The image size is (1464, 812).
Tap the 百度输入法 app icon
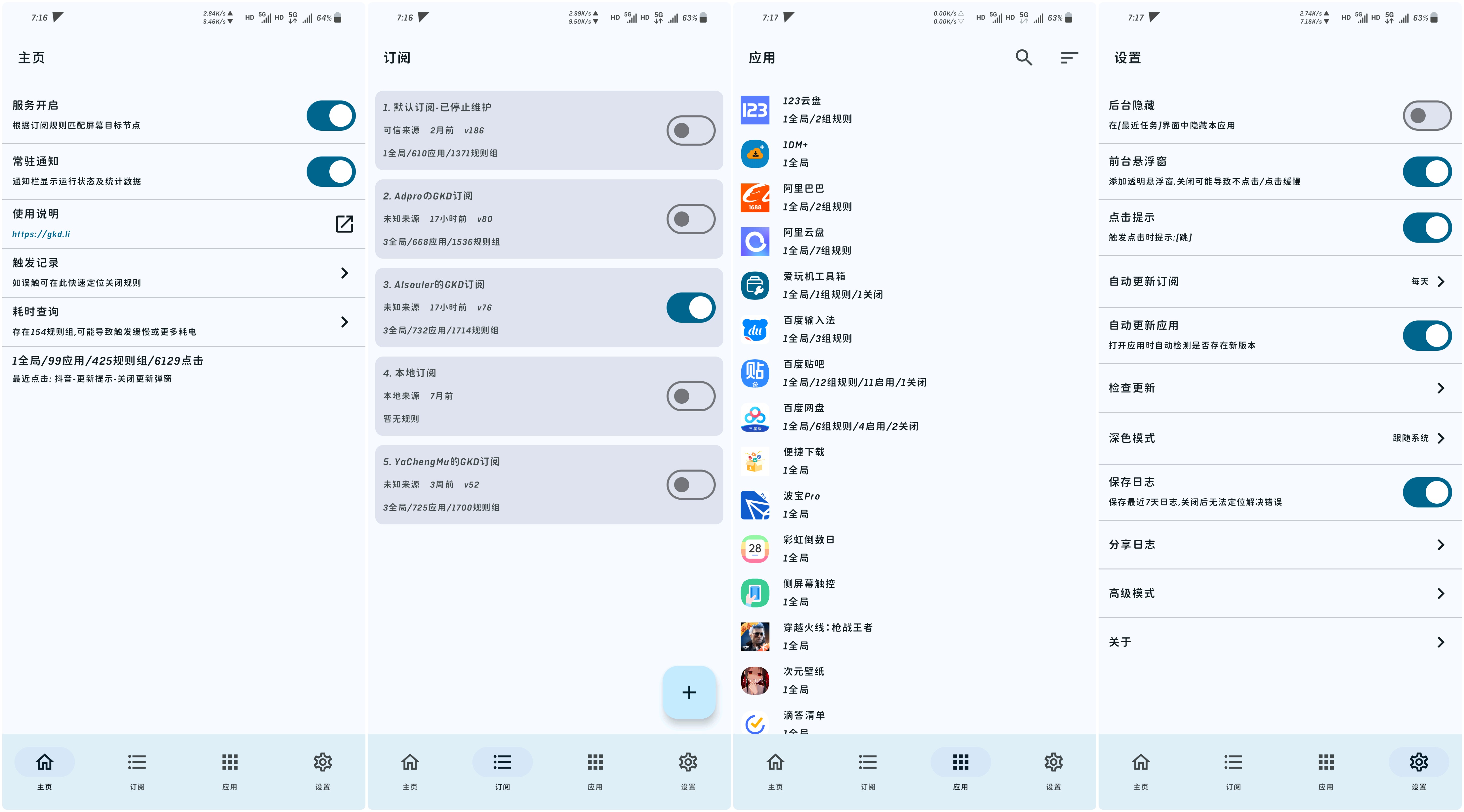755,329
